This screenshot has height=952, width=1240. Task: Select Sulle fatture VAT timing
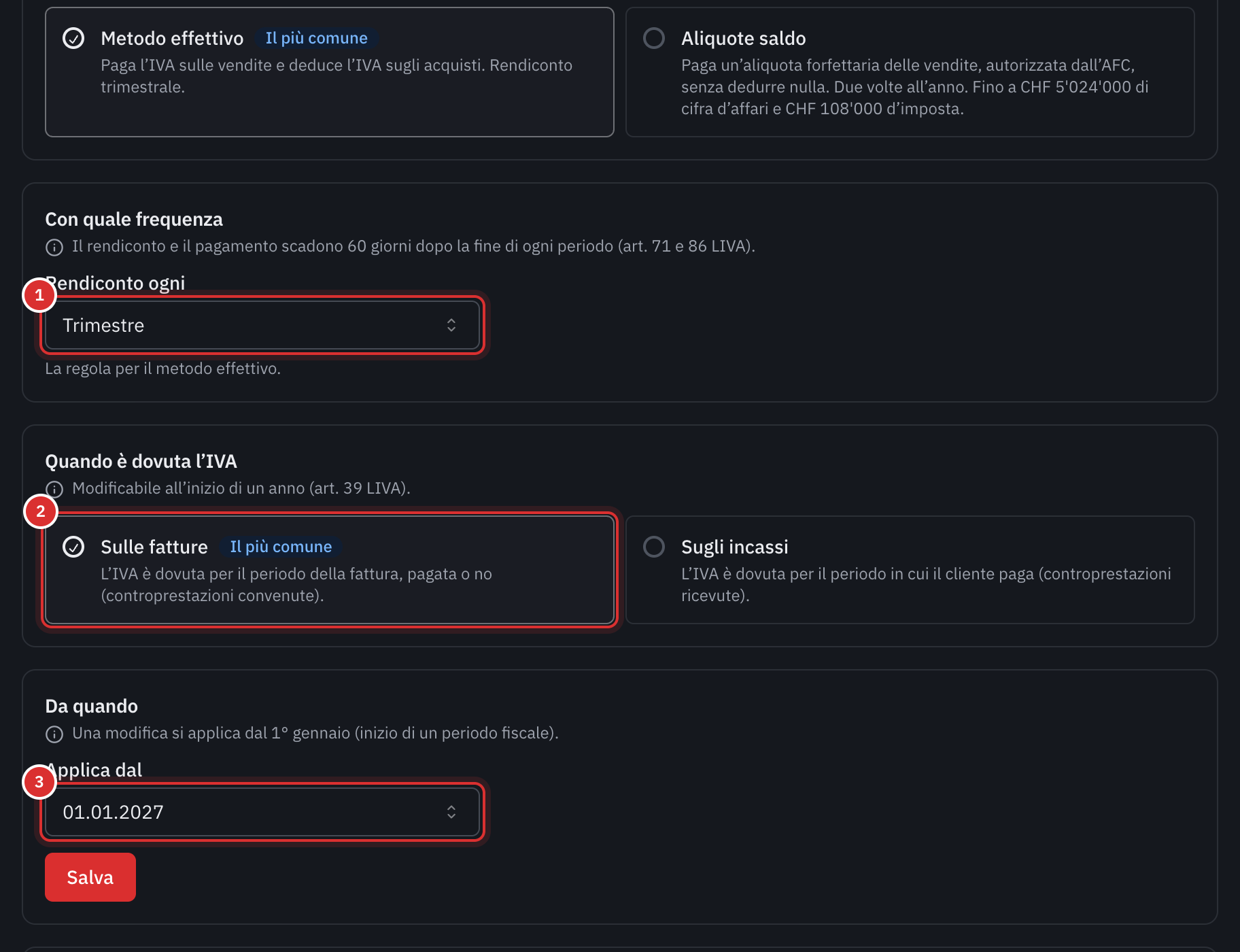pyautogui.click(x=330, y=570)
